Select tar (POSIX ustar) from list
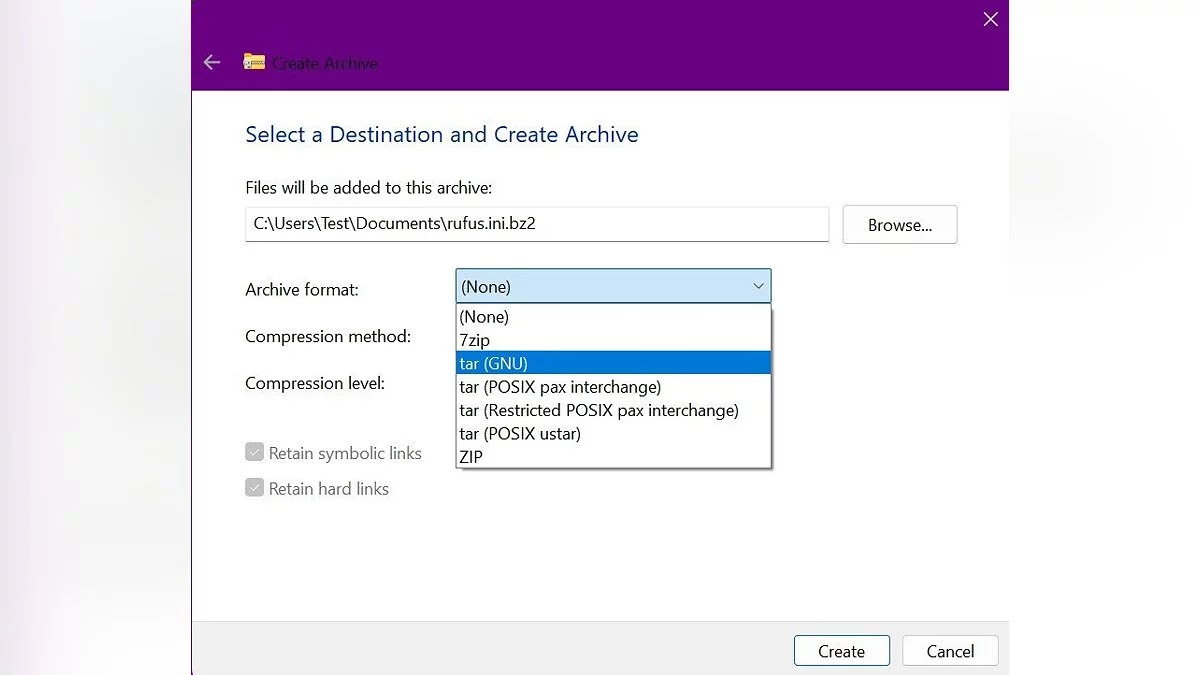Viewport: 1200px width, 675px height. [520, 434]
